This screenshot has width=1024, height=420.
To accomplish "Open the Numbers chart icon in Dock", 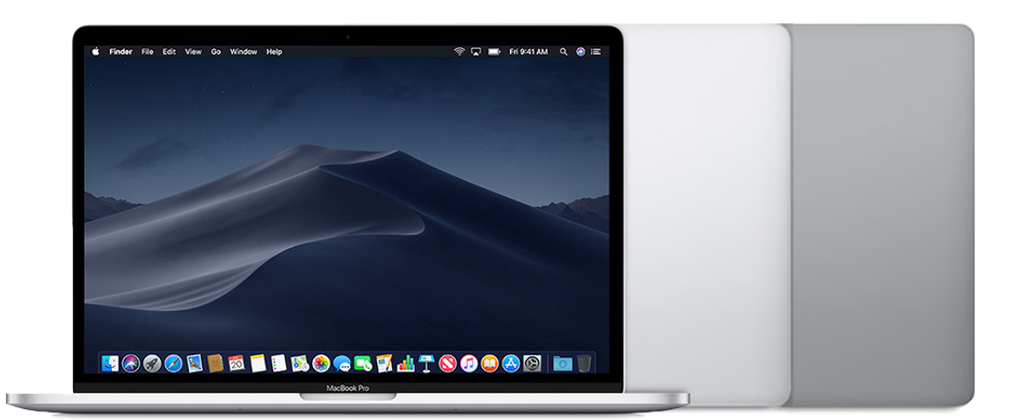I will [406, 363].
